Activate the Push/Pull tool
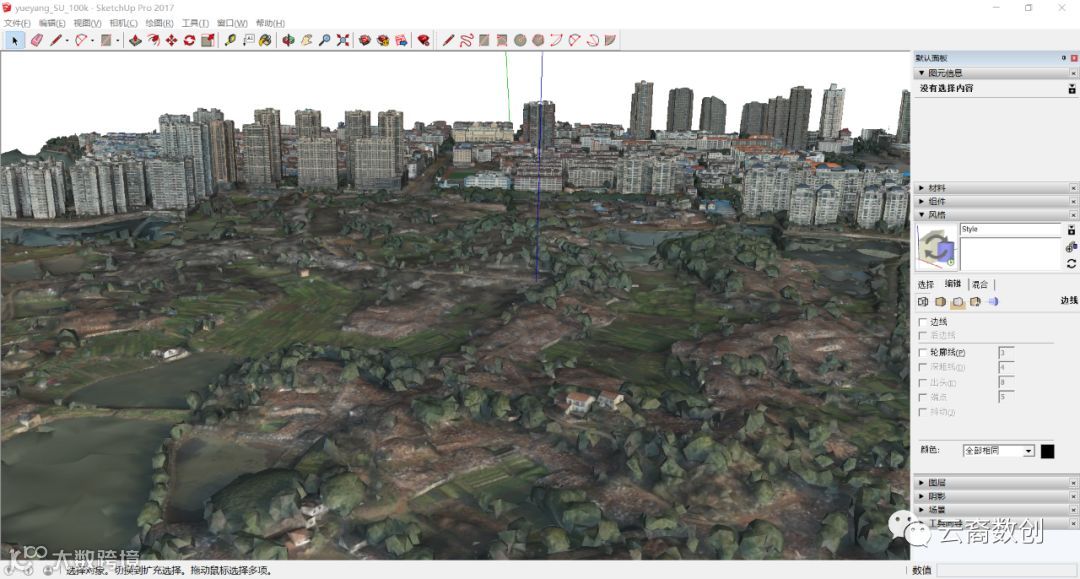 coord(135,40)
